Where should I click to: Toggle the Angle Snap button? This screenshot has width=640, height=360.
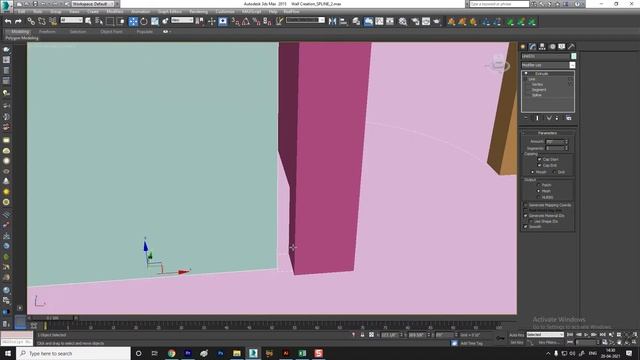246,21
